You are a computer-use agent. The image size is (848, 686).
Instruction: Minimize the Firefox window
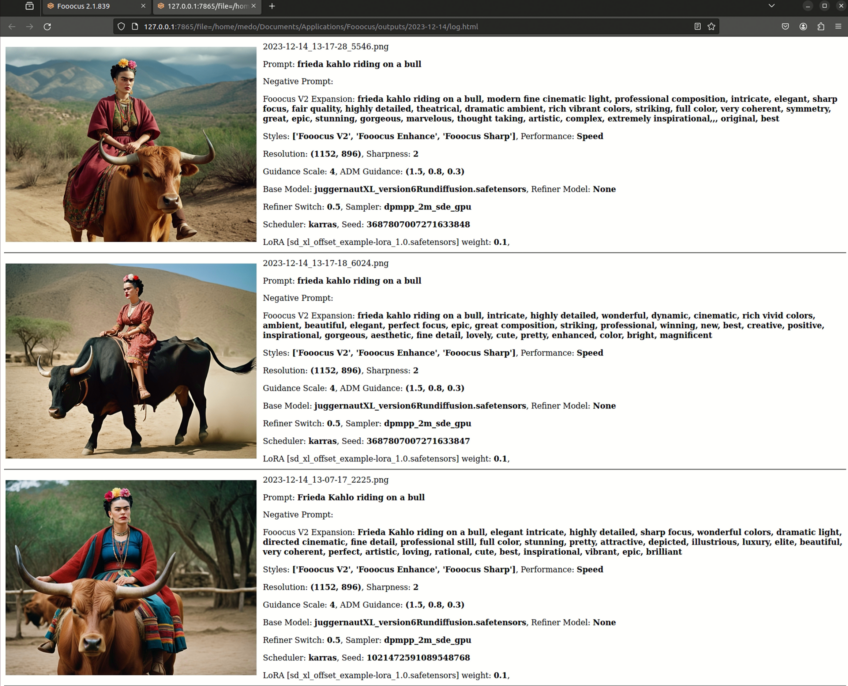pyautogui.click(x=807, y=6)
